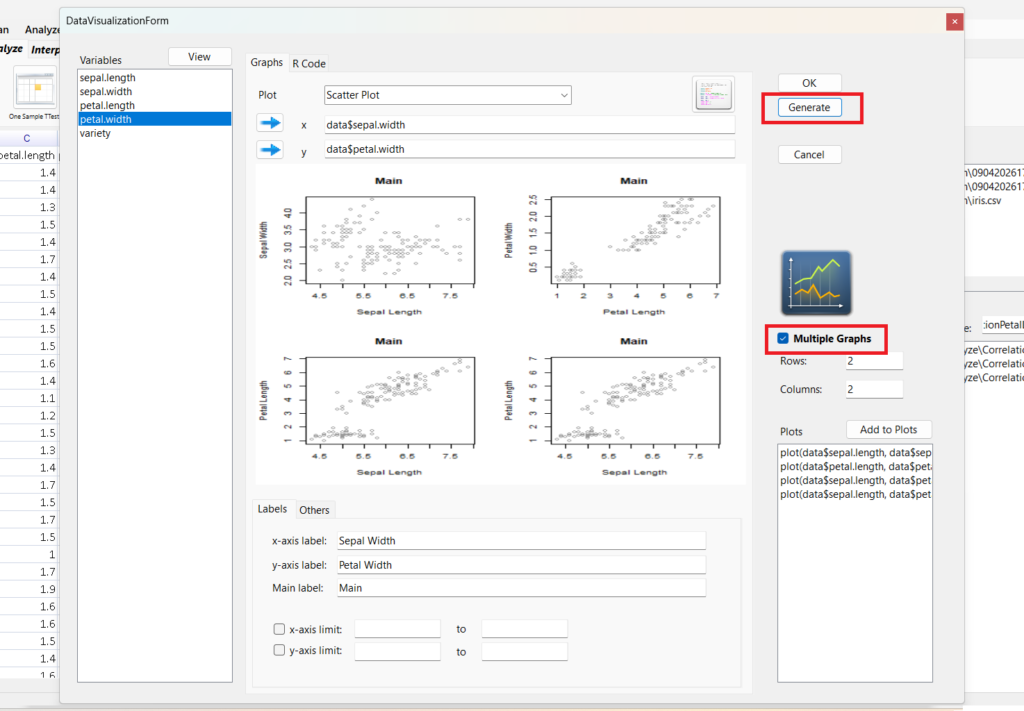
Task: Click the line chart graph icon
Action: [x=816, y=284]
